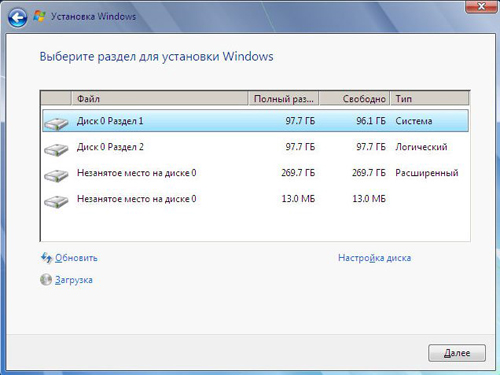Click drive icon of 13.0 МБ unallocated space
Viewport: 500px width, 375px height.
coord(56,201)
